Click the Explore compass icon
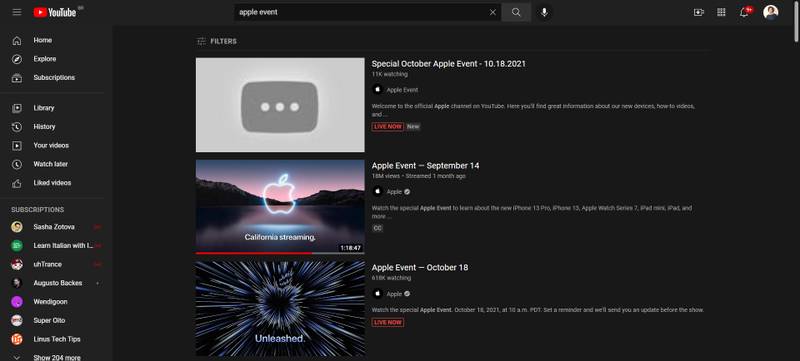The image size is (800, 361). tap(17, 59)
